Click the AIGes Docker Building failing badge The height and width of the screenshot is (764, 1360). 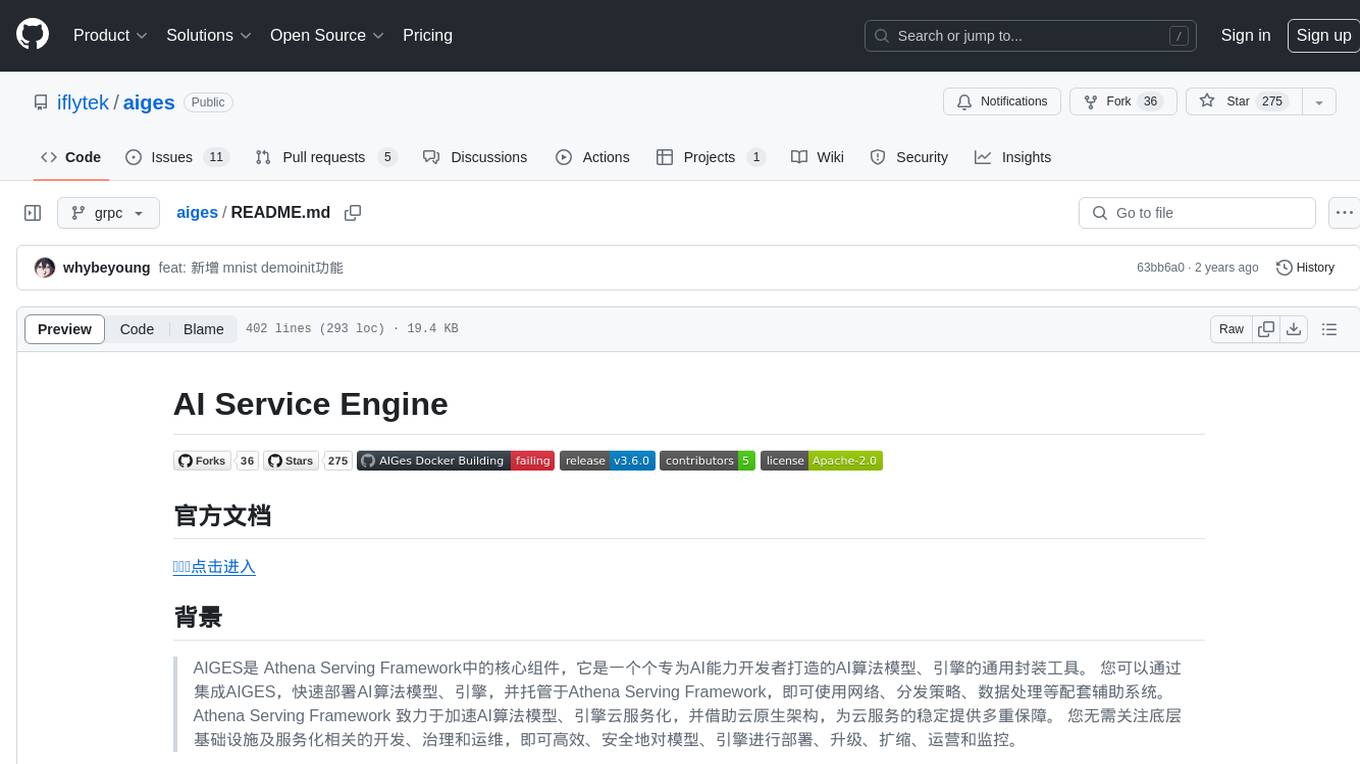point(455,461)
